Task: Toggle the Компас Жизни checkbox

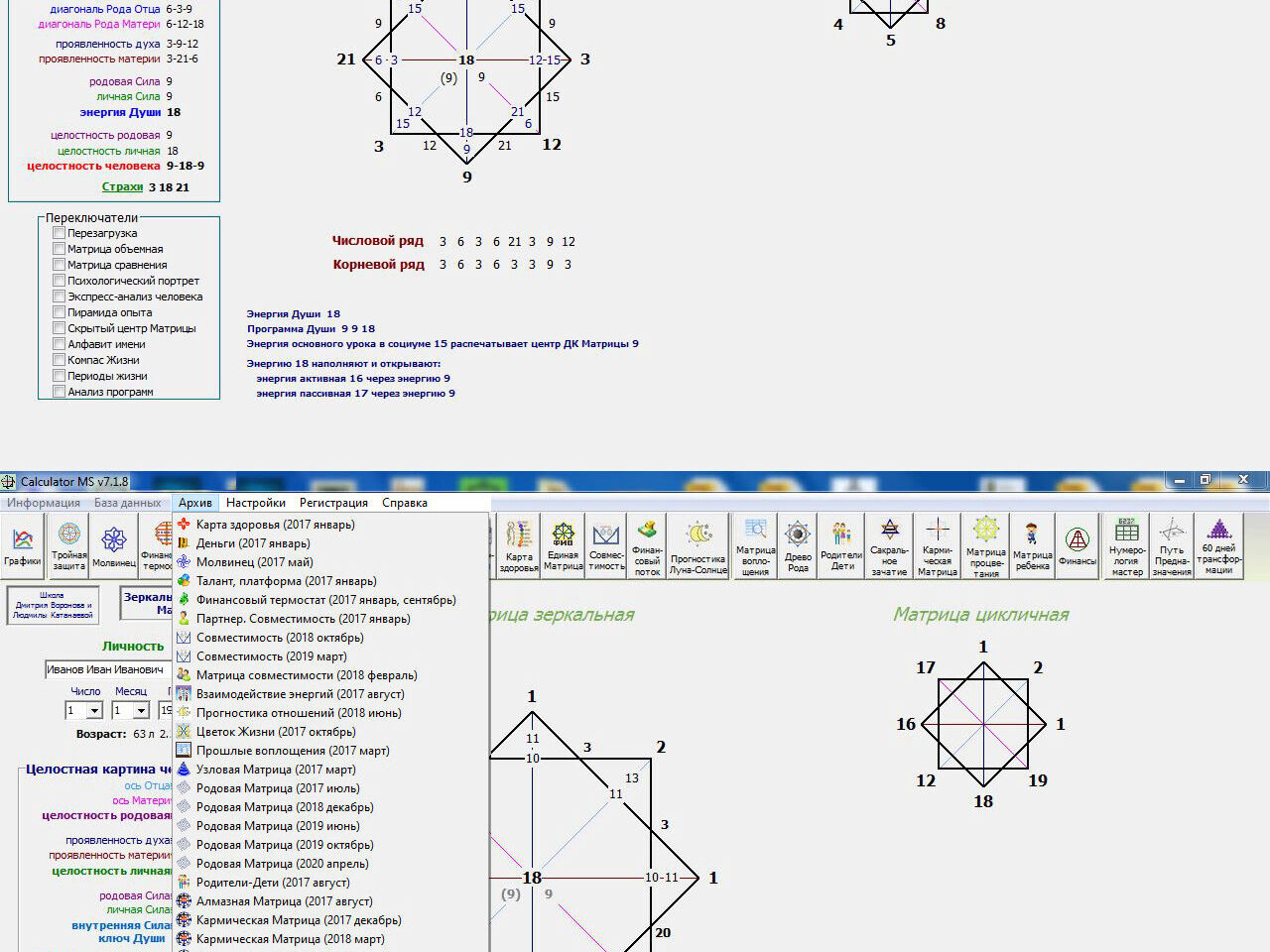Action: [x=59, y=360]
